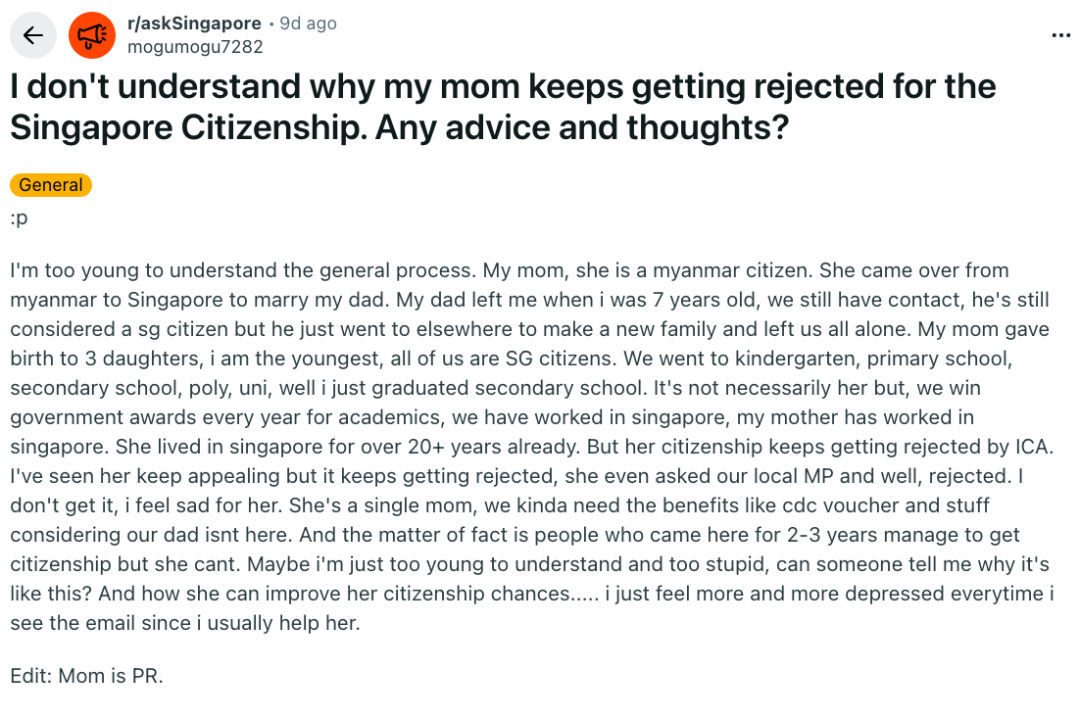Click the word "depressed" in the post
The image size is (1080, 719).
point(879,594)
